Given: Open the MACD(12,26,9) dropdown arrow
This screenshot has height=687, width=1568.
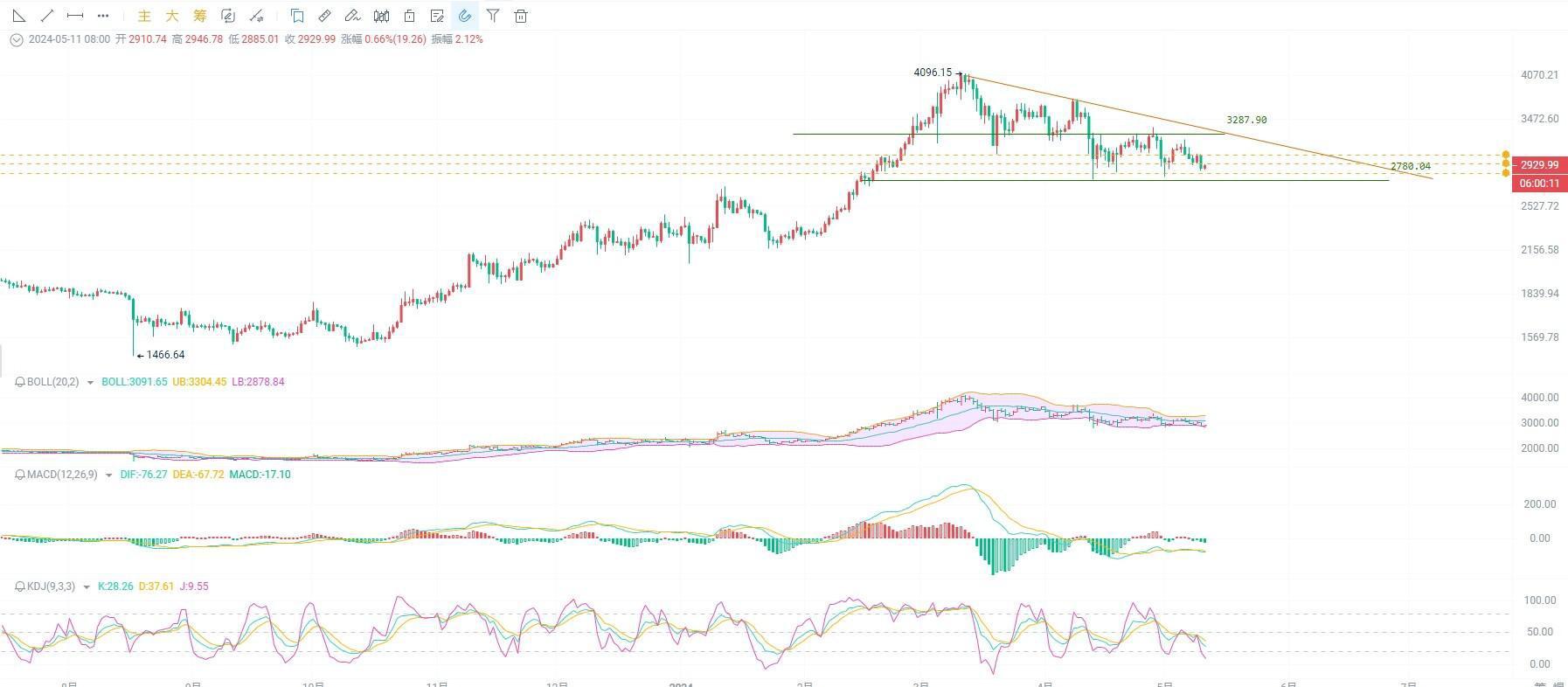Looking at the screenshot, I should (x=108, y=475).
